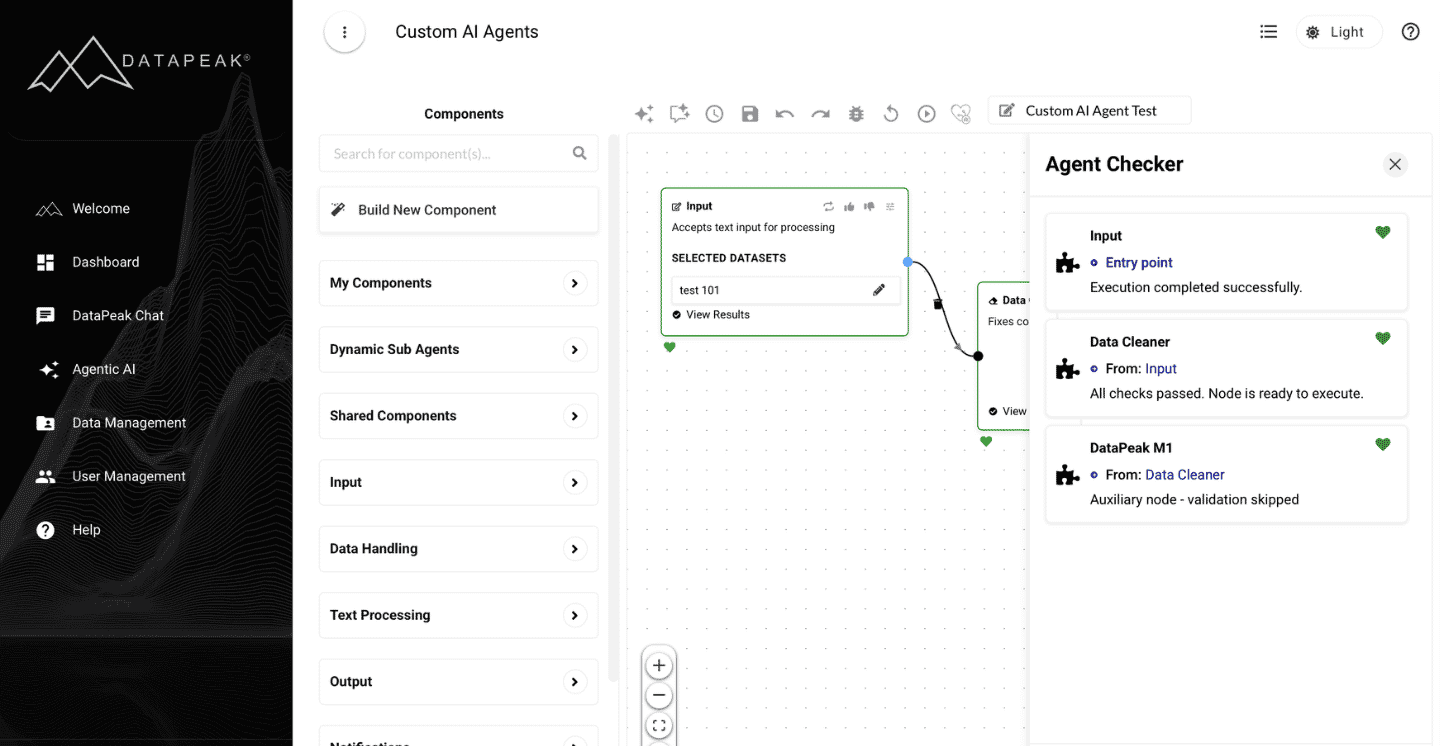
Task: Open the list view icon in top bar
Action: pyautogui.click(x=1268, y=32)
